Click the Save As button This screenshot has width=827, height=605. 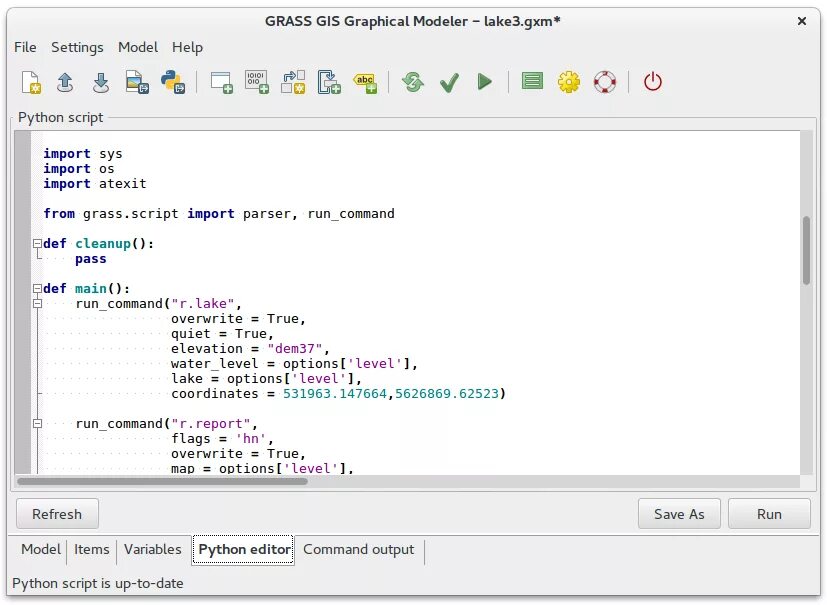[679, 514]
